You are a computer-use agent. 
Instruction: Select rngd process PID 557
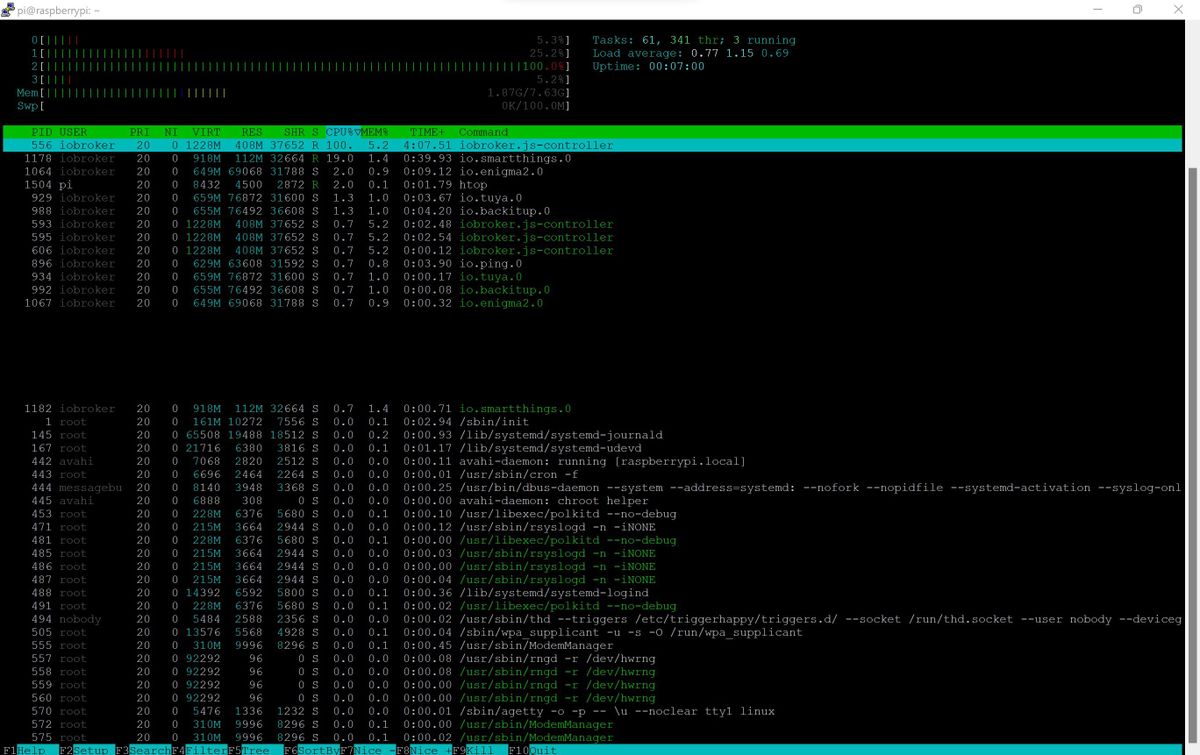tap(592, 658)
